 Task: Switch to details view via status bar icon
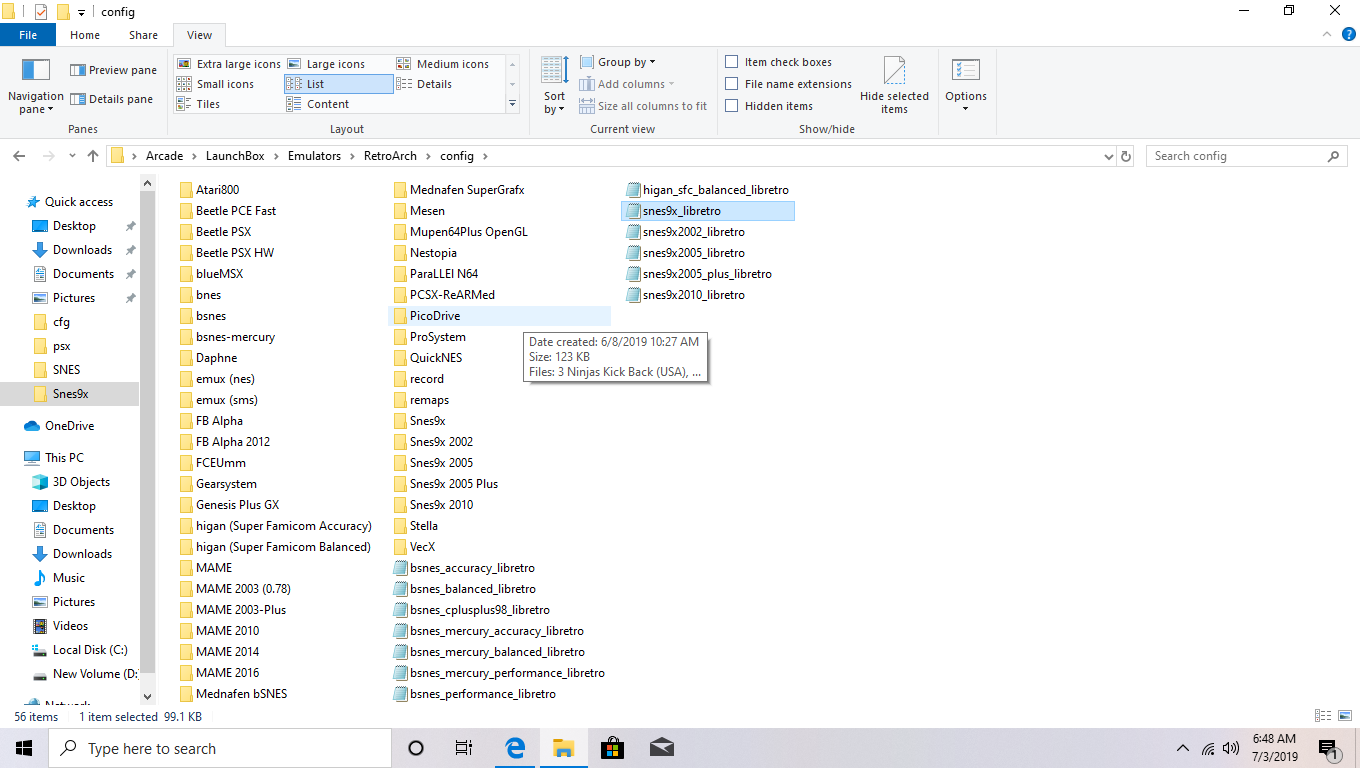(x=1323, y=716)
